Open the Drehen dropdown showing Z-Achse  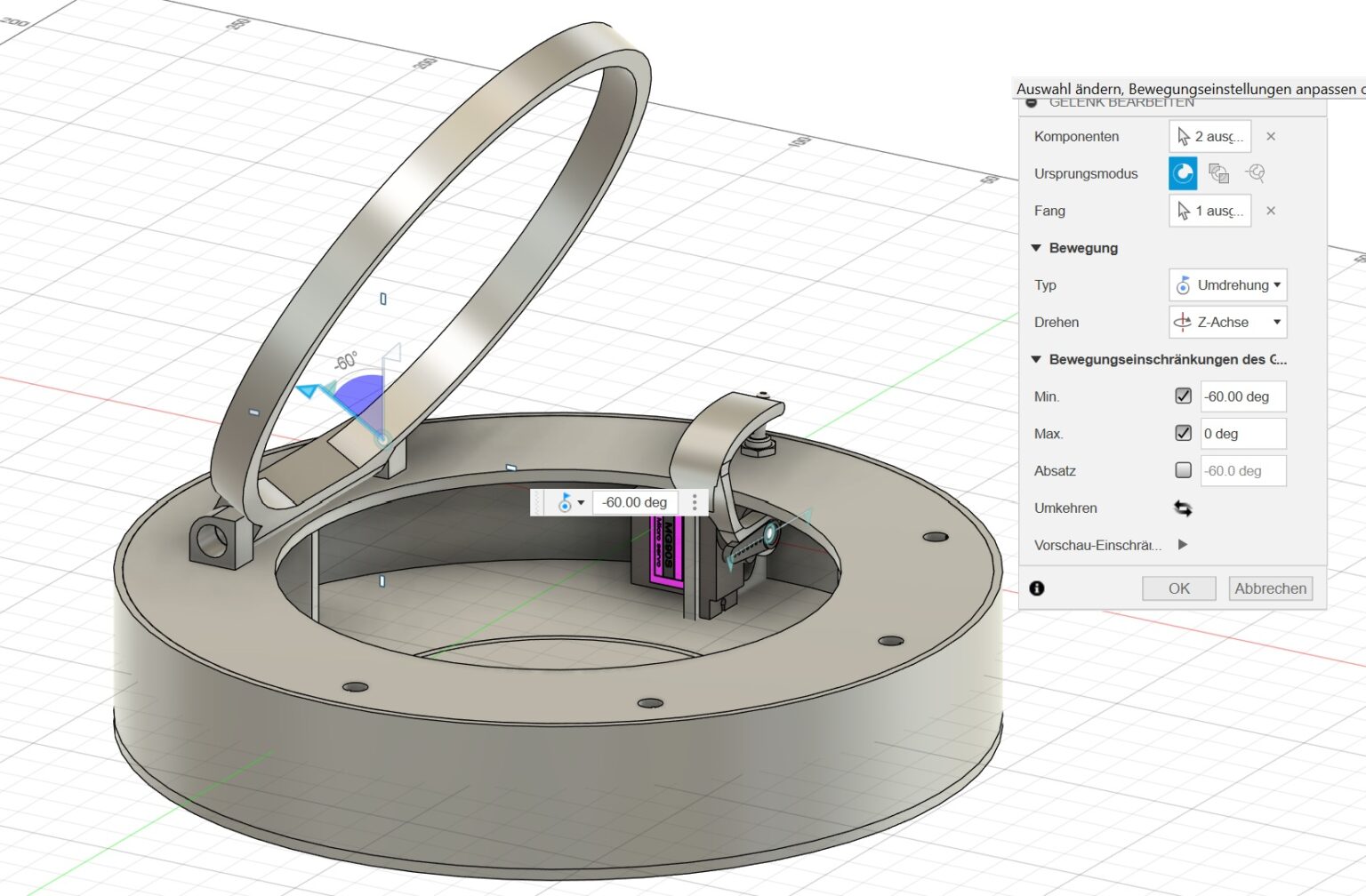1228,323
